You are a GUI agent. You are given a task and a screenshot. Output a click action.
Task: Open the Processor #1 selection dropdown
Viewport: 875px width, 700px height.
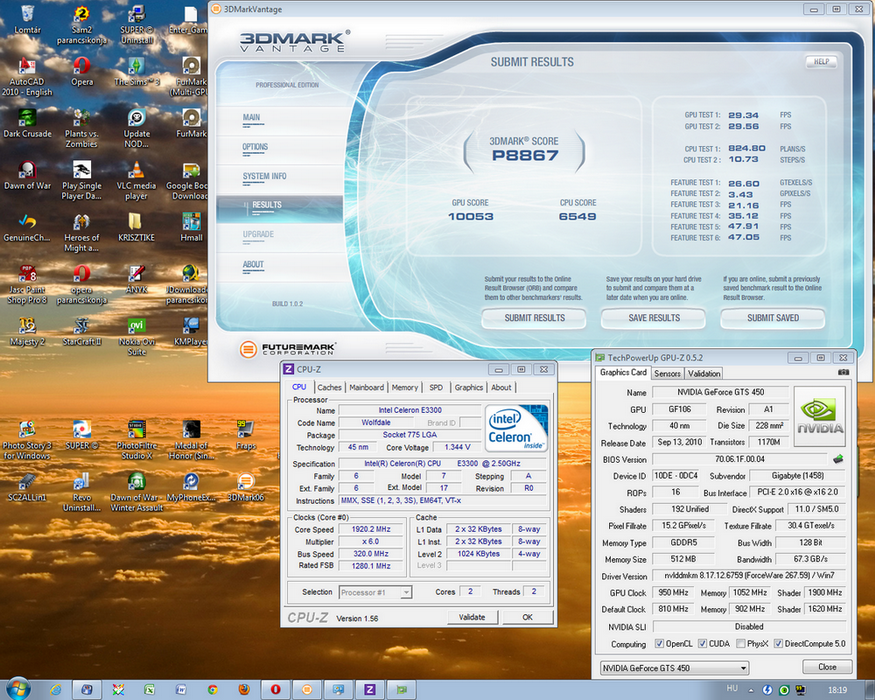(376, 592)
